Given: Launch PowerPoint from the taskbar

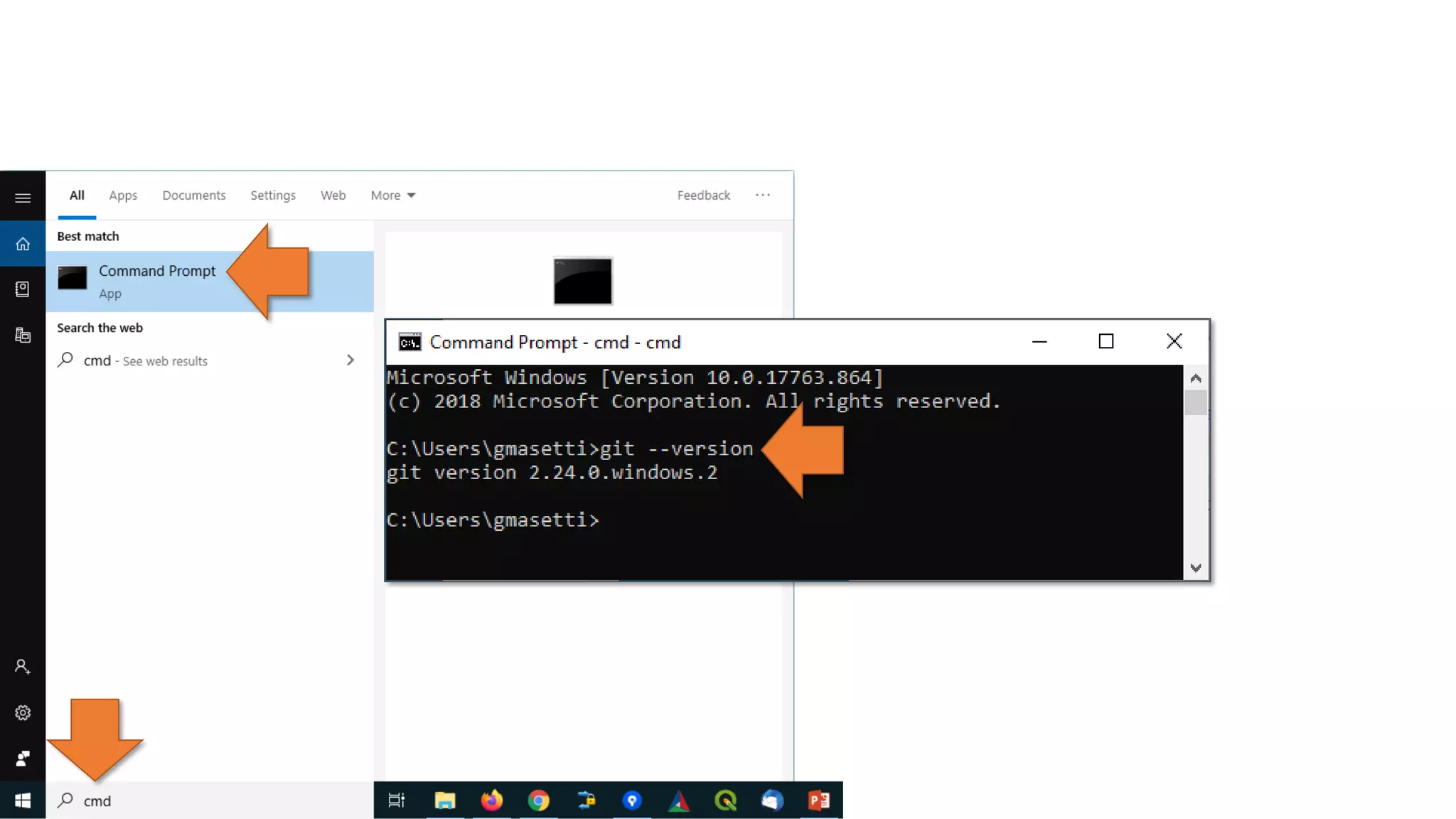Looking at the screenshot, I should click(x=819, y=801).
